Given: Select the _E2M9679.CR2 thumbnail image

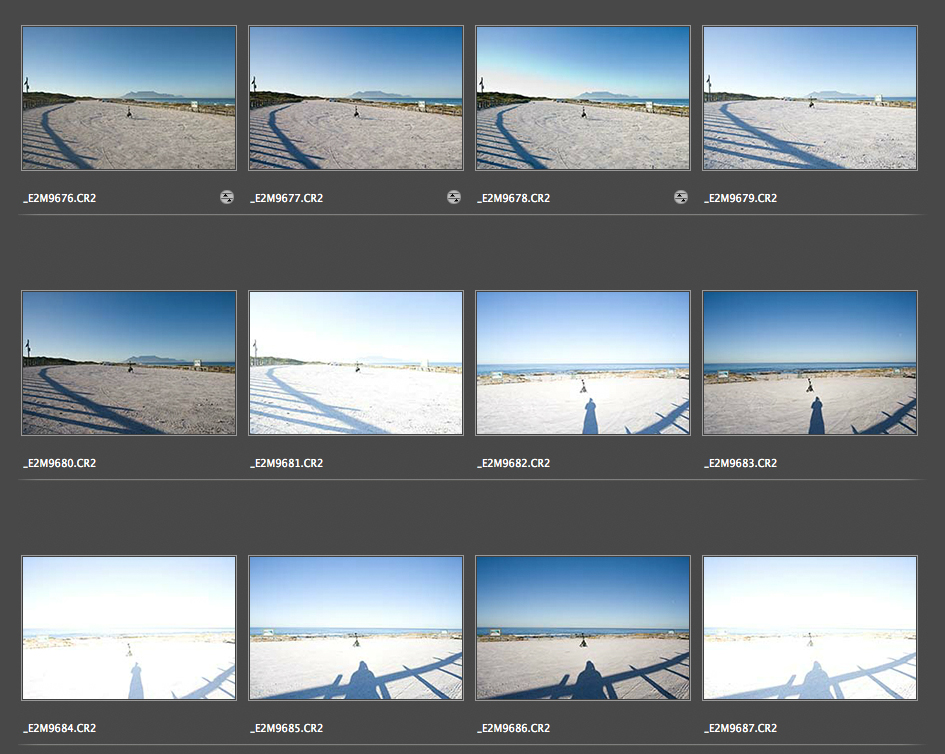Looking at the screenshot, I should [x=810, y=98].
